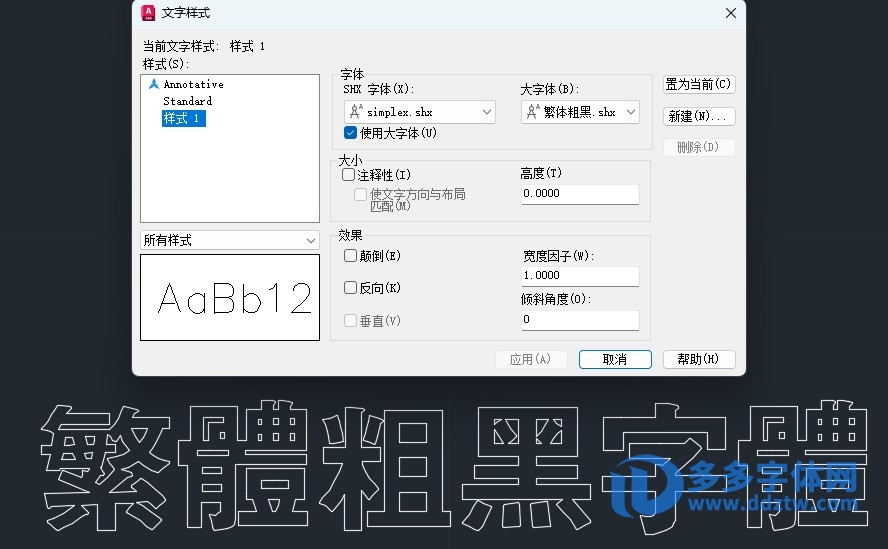Screen dimensions: 888x549
Task: Open the SHX 字体 dropdown list
Action: 487,113
